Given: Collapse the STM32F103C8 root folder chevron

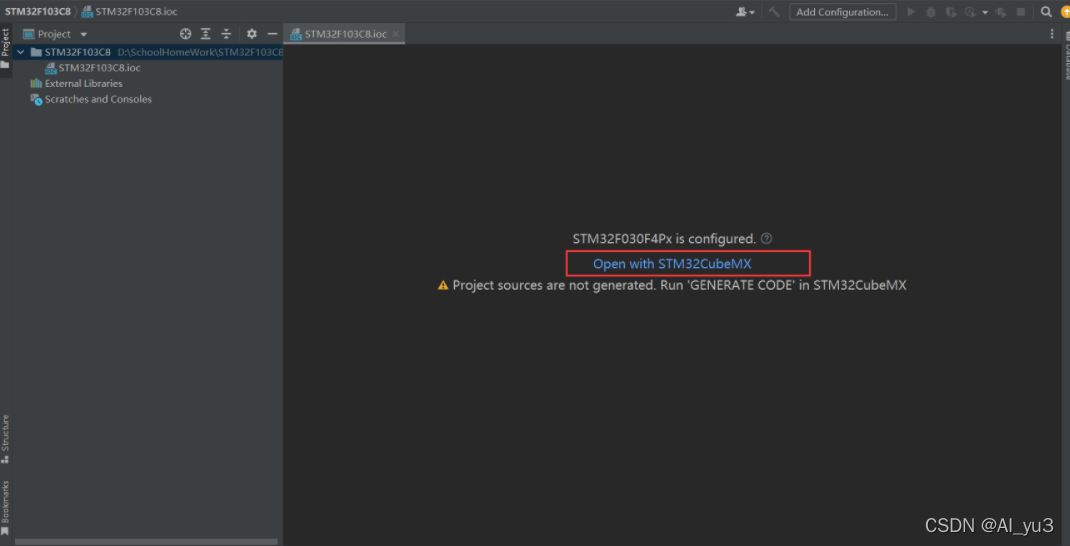Looking at the screenshot, I should pos(20,52).
